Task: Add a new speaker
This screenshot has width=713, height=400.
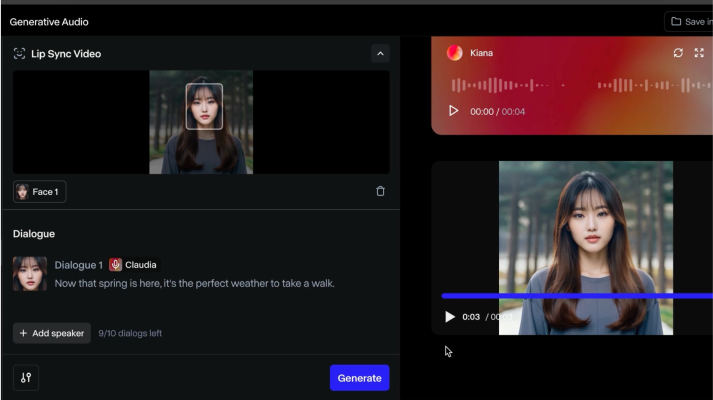Action: pyautogui.click(x=52, y=333)
